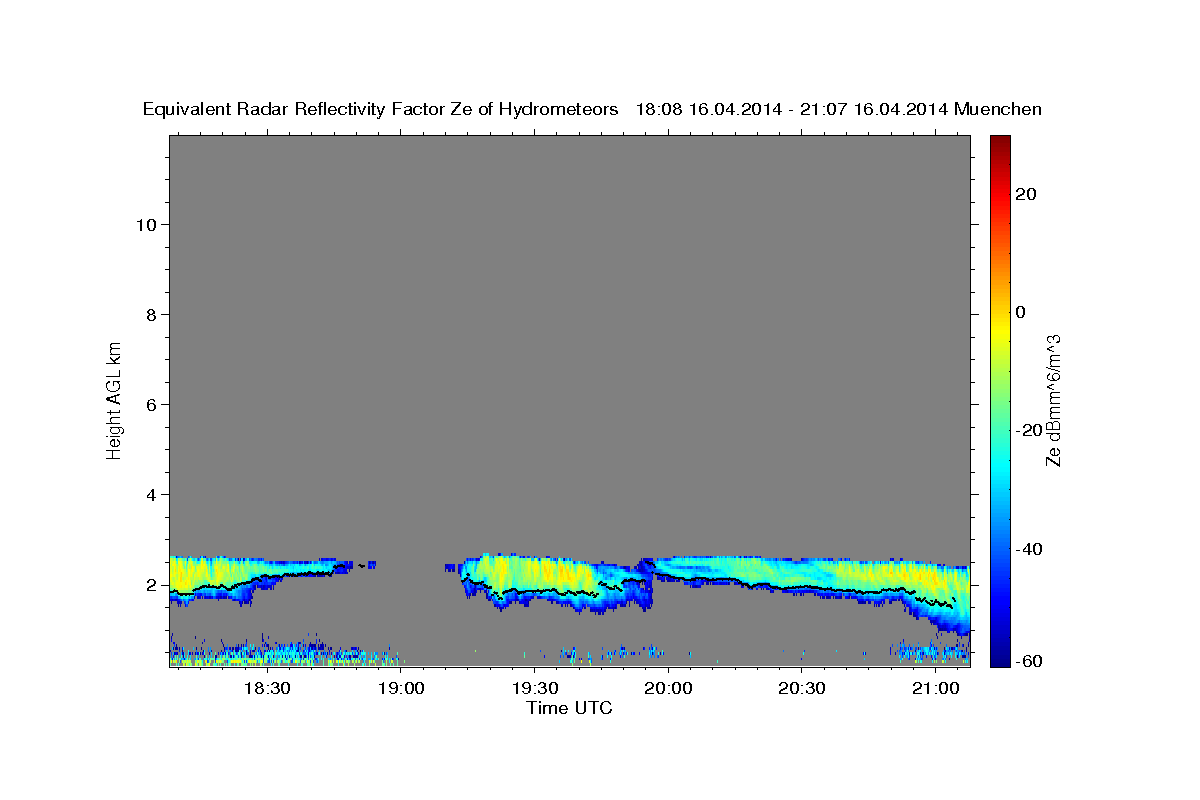Click the '19:00' time tick label

coord(401,688)
